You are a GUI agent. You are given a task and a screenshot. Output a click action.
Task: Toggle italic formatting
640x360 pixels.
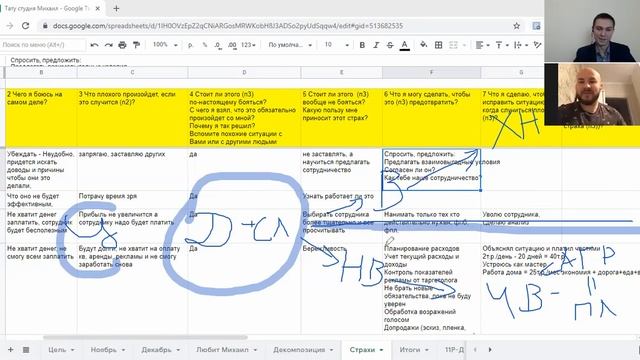click(376, 45)
